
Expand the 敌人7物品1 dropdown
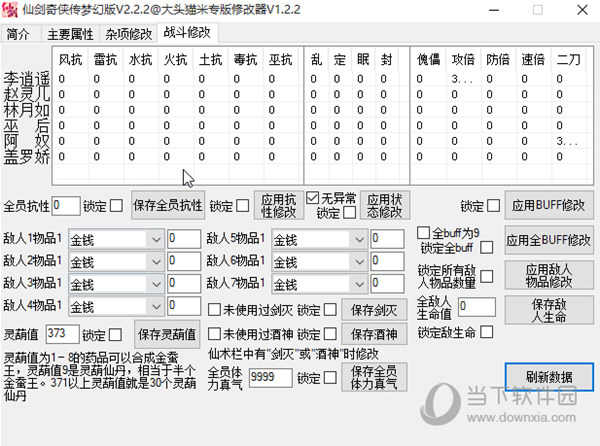(320, 284)
